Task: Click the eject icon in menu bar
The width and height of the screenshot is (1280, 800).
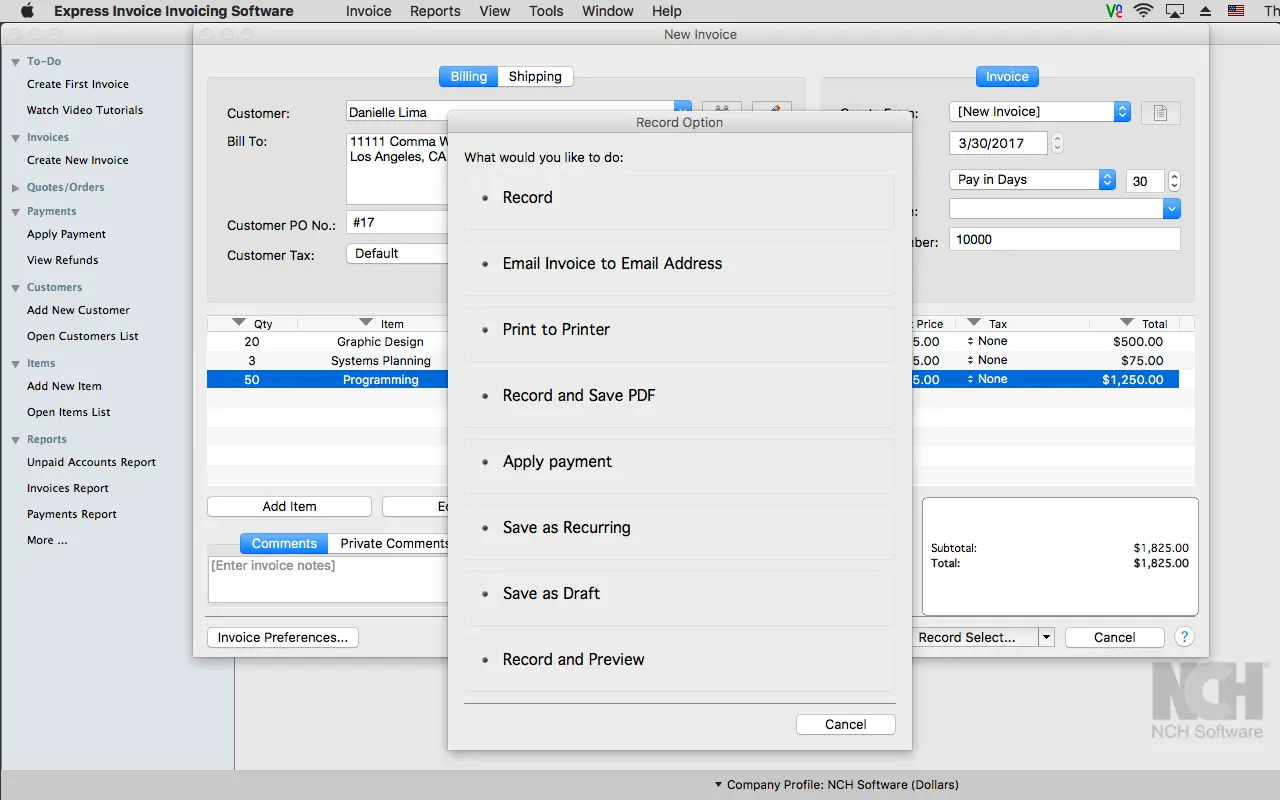Action: 1205,11
